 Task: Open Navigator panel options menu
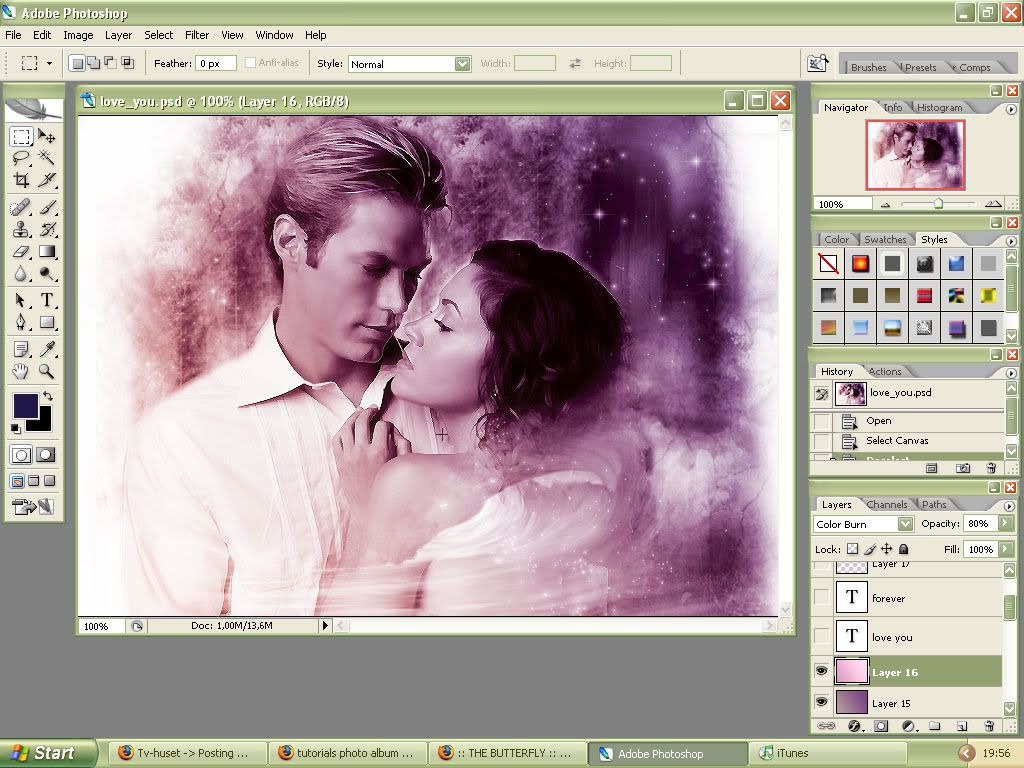coord(1011,109)
